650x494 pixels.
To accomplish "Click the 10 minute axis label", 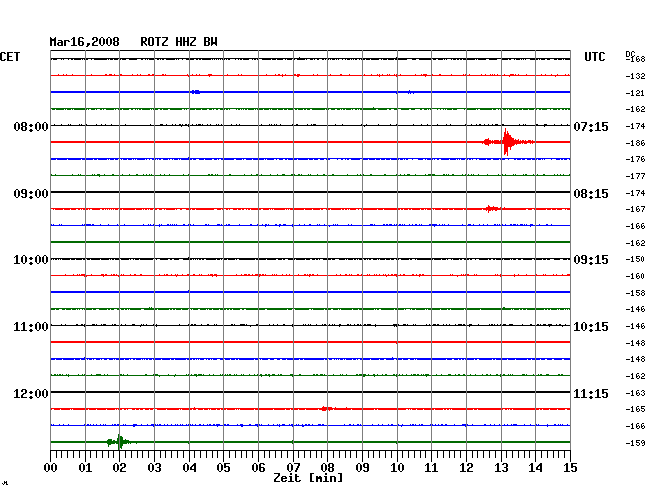I will click(397, 468).
